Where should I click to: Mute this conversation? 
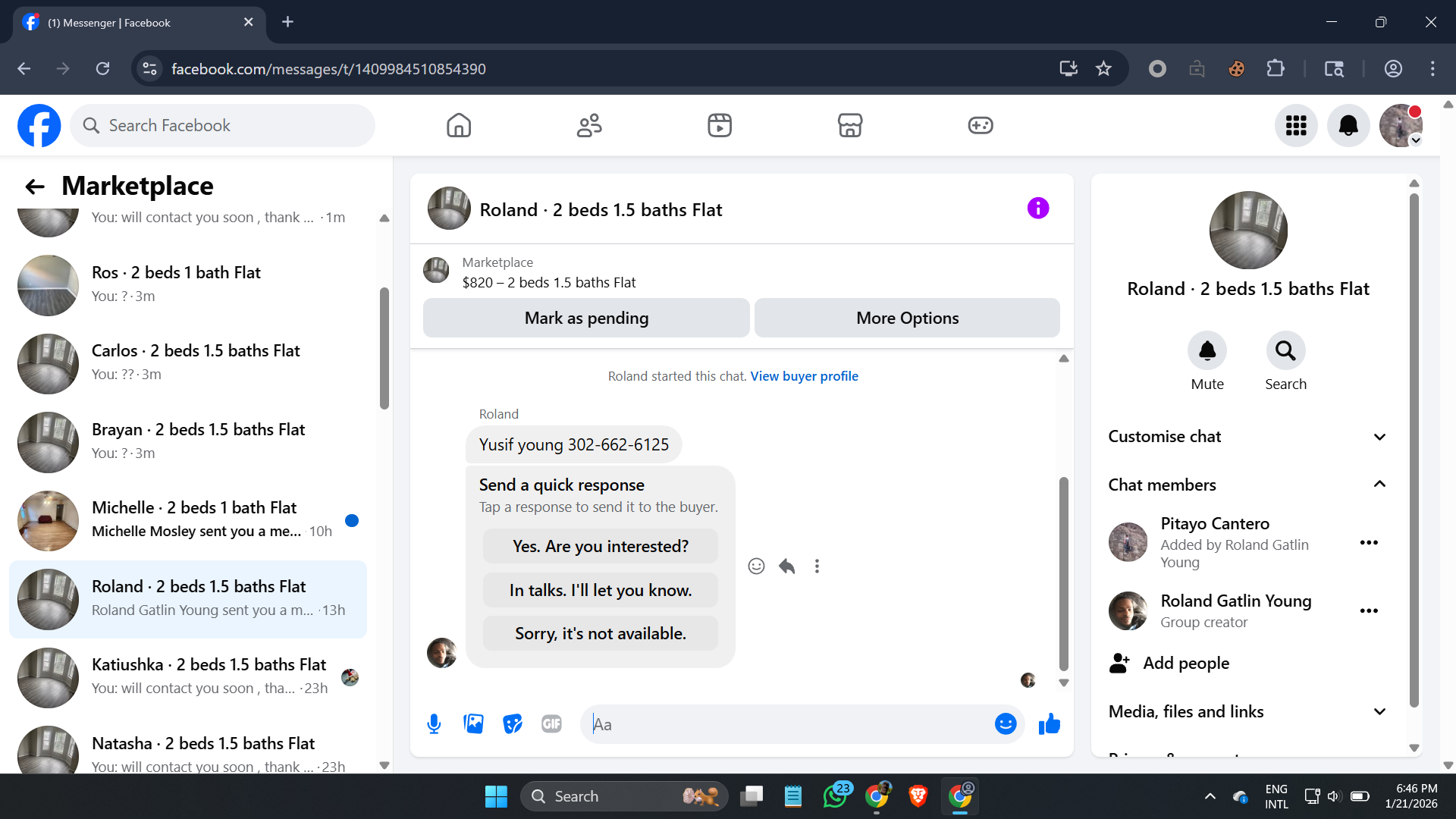pyautogui.click(x=1207, y=351)
